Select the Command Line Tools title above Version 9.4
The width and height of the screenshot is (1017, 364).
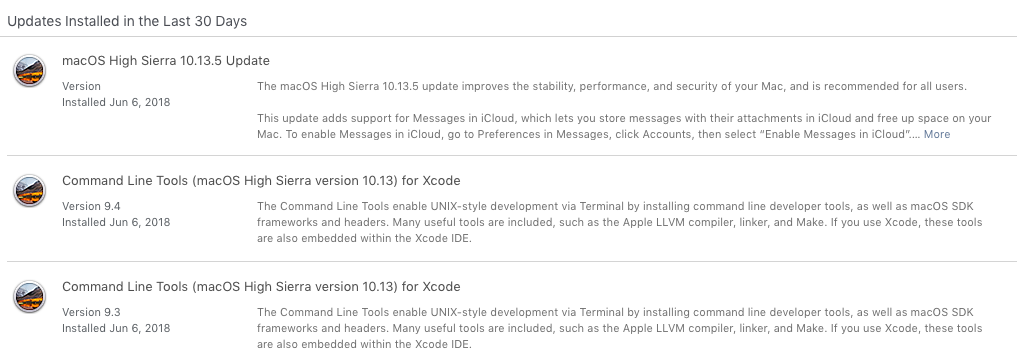pyautogui.click(x=261, y=180)
